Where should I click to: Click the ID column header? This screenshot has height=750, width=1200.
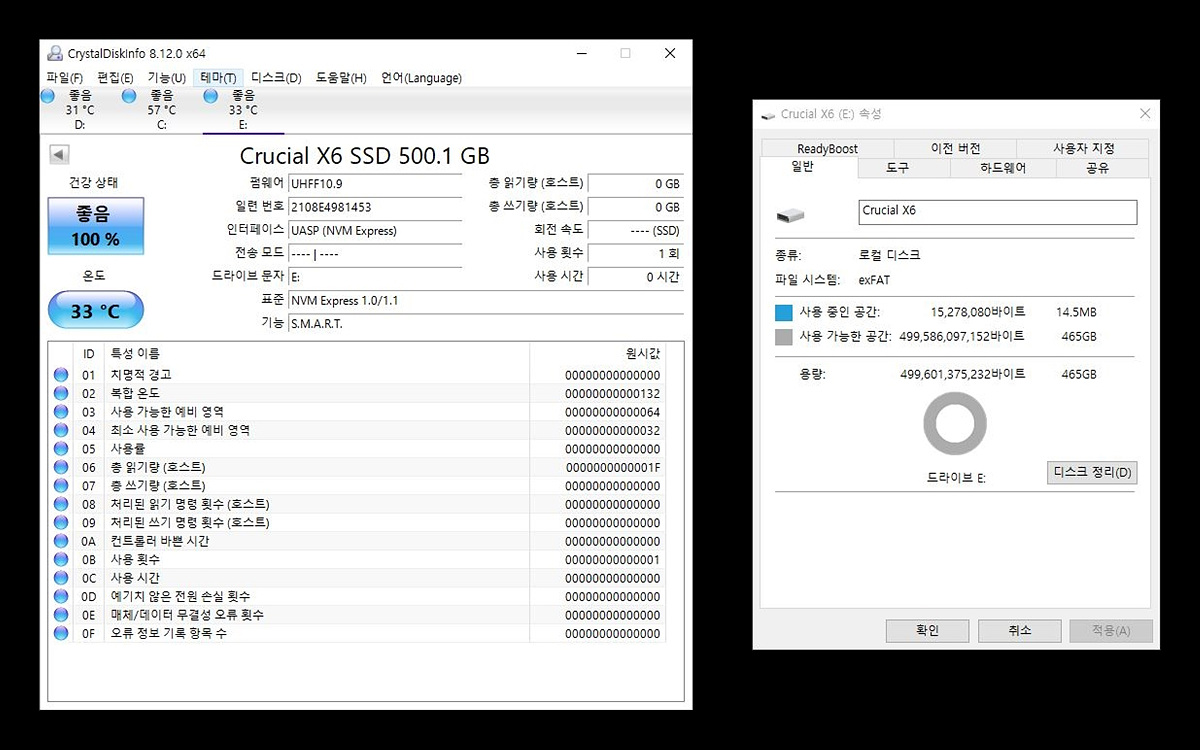click(89, 354)
